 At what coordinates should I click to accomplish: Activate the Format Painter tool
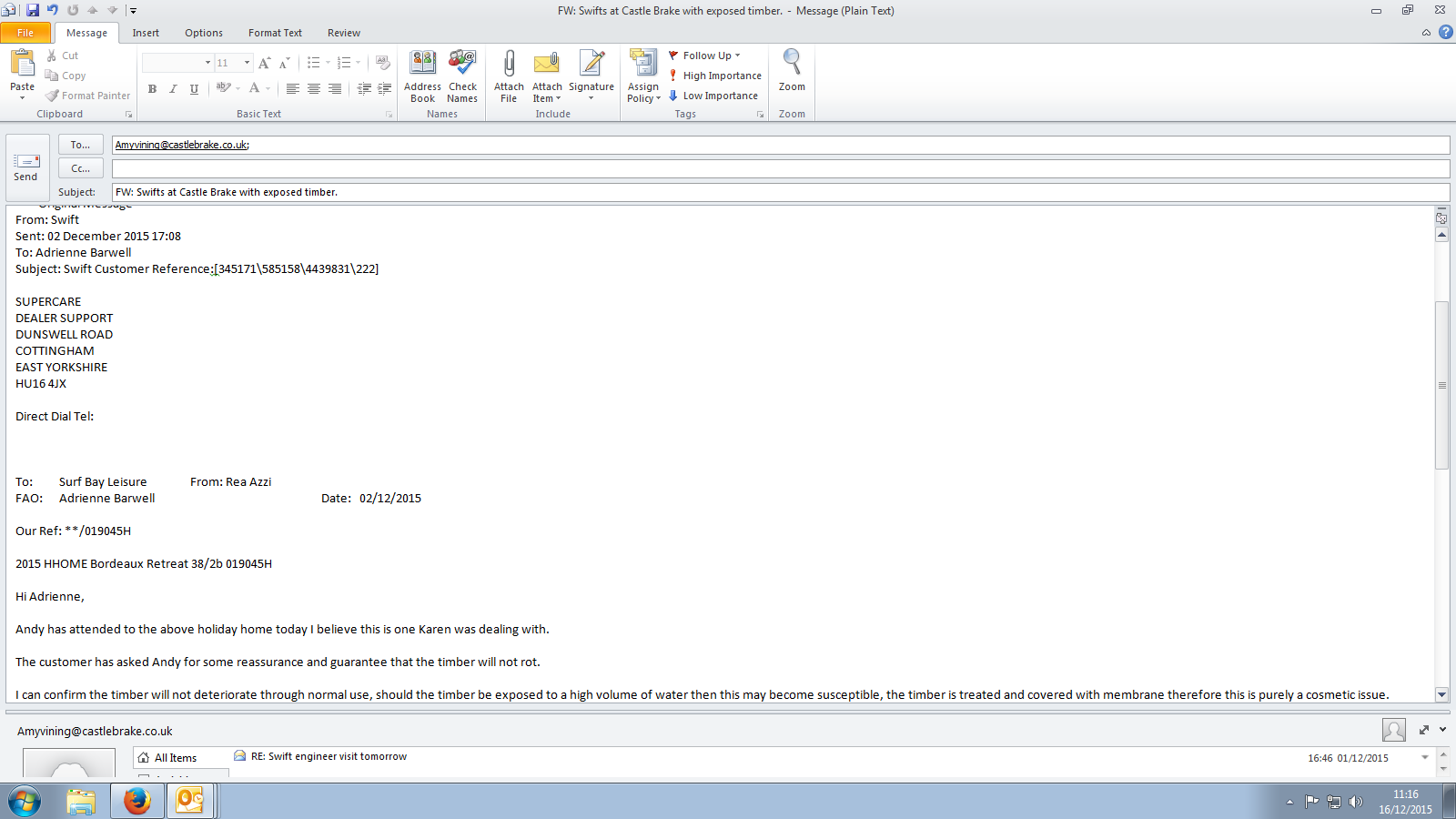(88, 96)
